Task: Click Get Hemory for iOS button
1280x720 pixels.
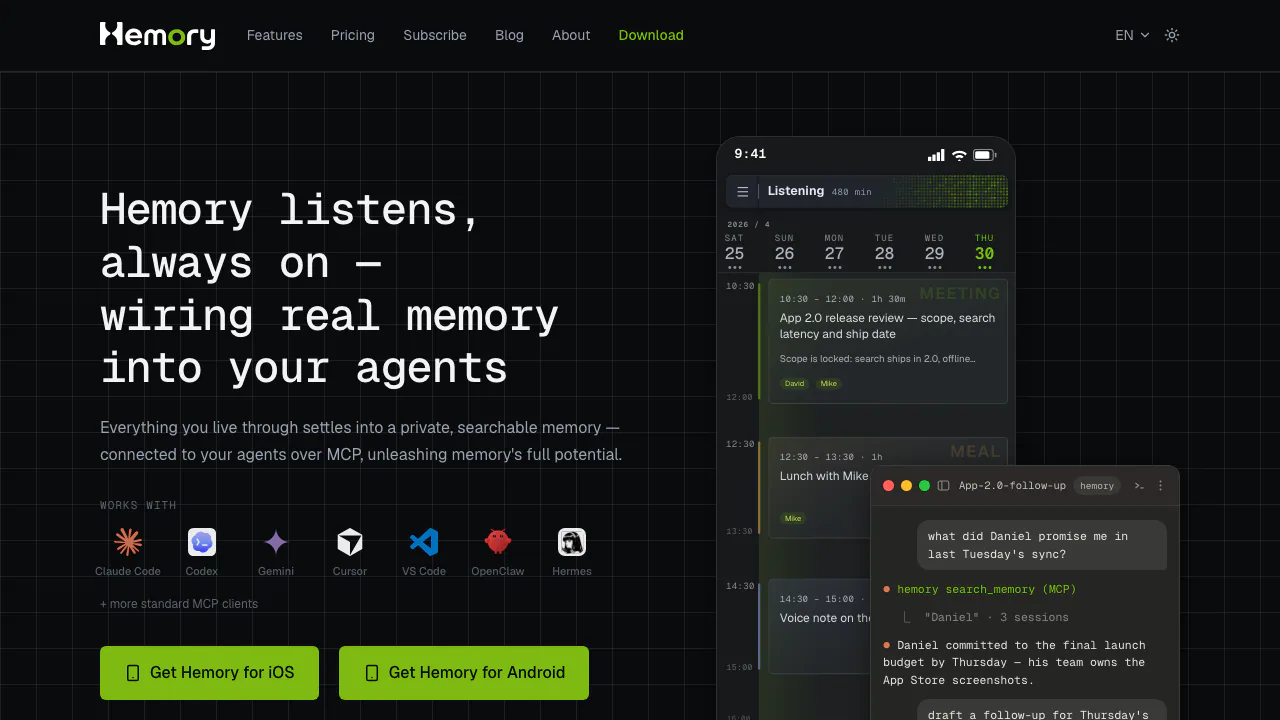Action: (209, 673)
